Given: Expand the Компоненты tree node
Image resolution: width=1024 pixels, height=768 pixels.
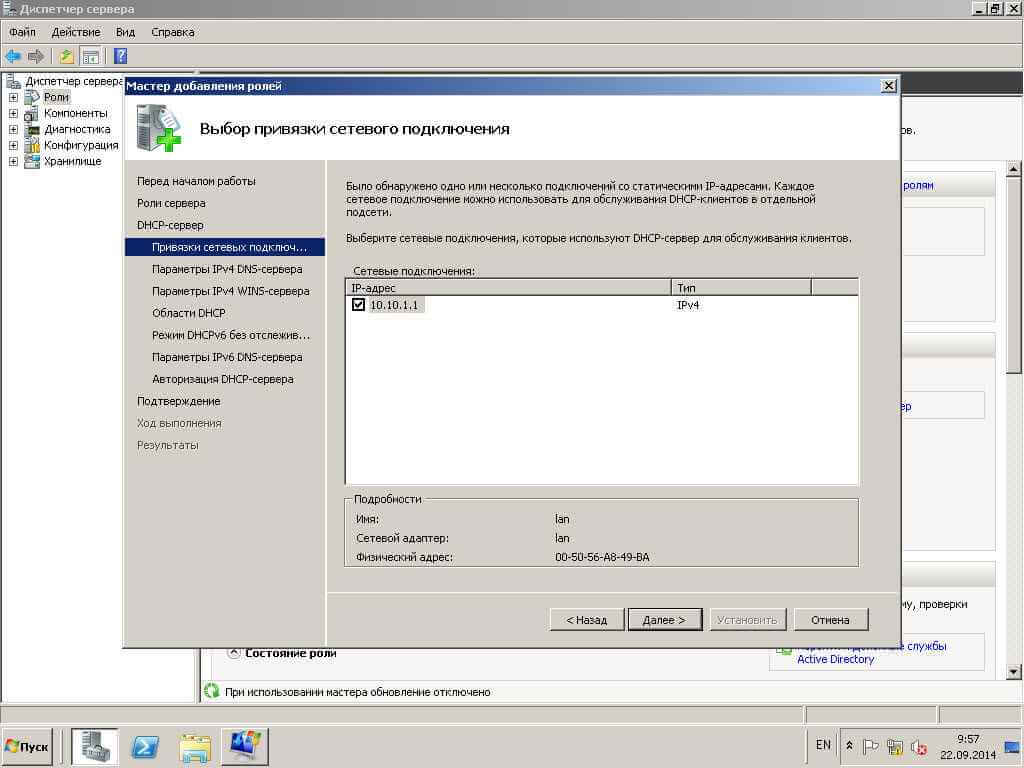Looking at the screenshot, I should tap(13, 114).
